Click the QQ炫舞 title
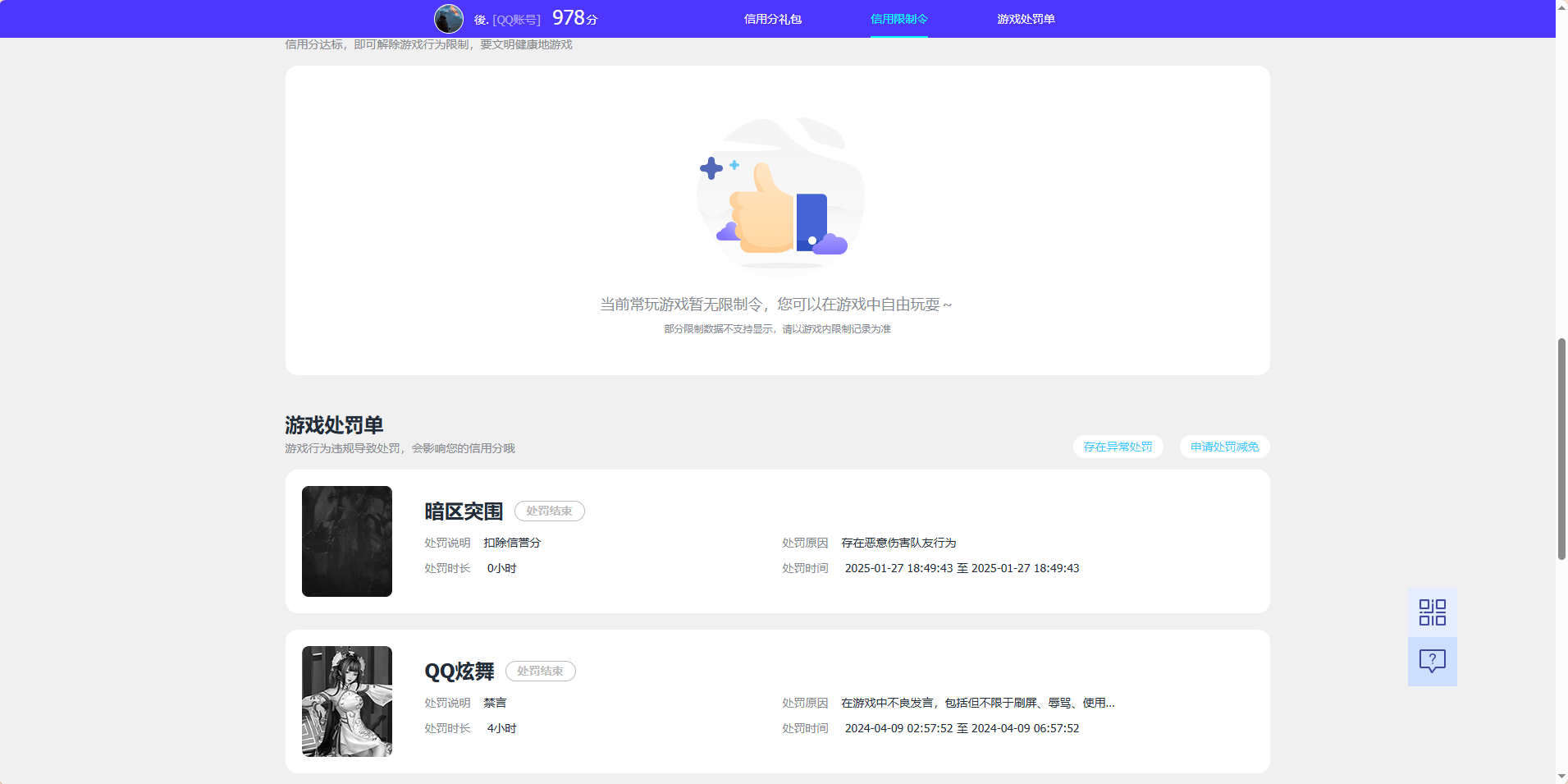The width and height of the screenshot is (1568, 784). (x=459, y=672)
